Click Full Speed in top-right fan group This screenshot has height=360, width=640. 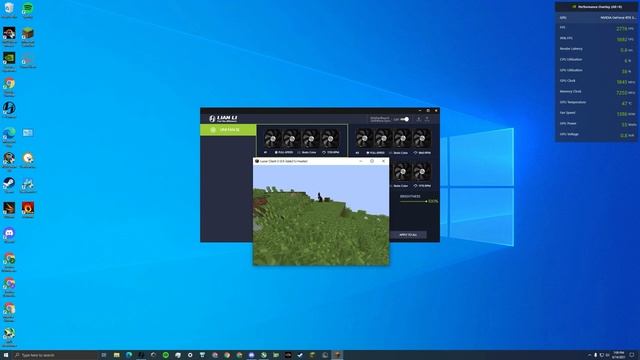click(x=376, y=153)
